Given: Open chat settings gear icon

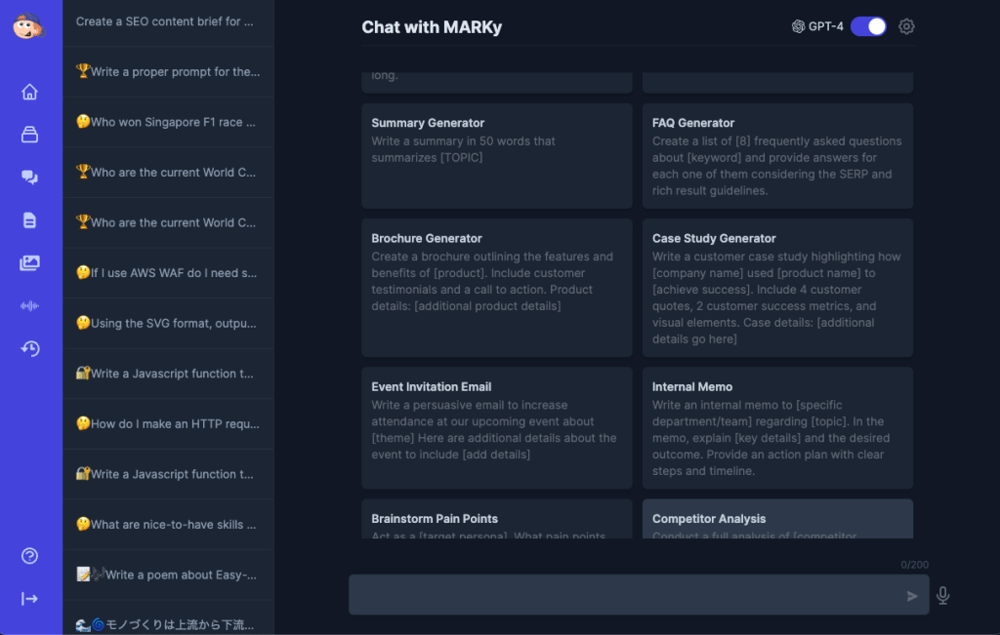Looking at the screenshot, I should [906, 27].
